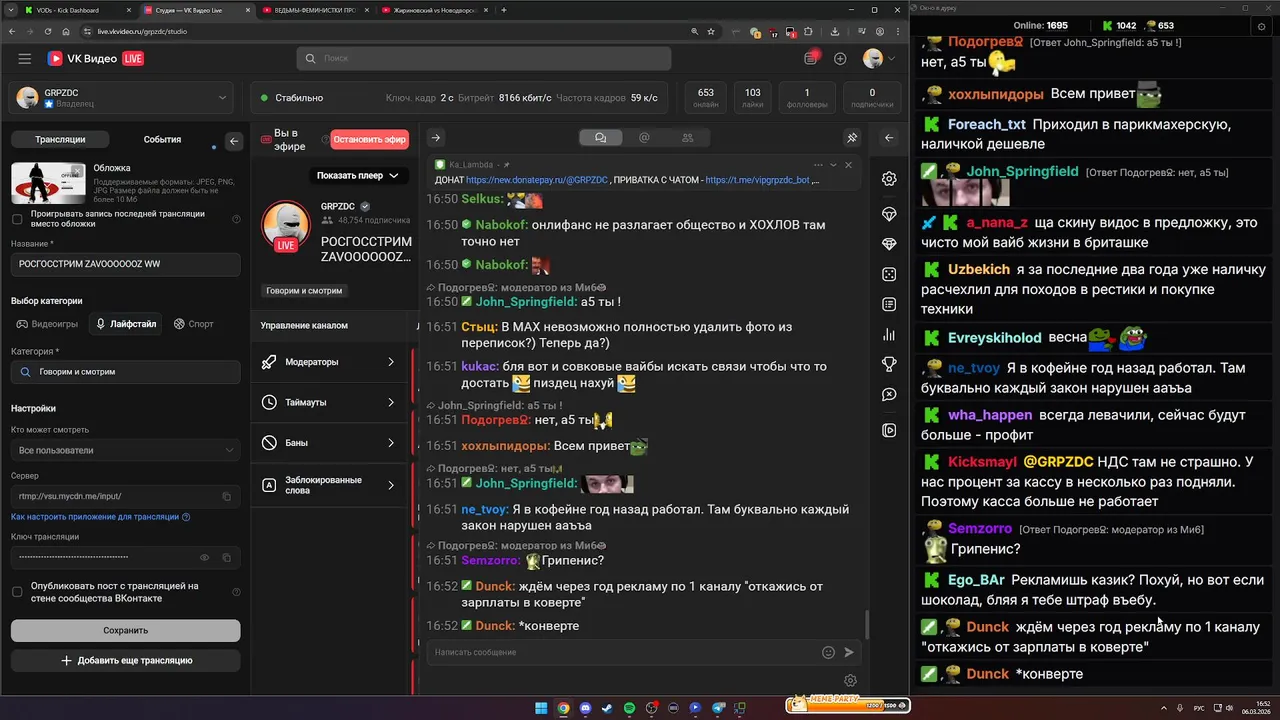Open the gear settings icon in right sidebar
The width and height of the screenshot is (1280, 720).
[889, 179]
